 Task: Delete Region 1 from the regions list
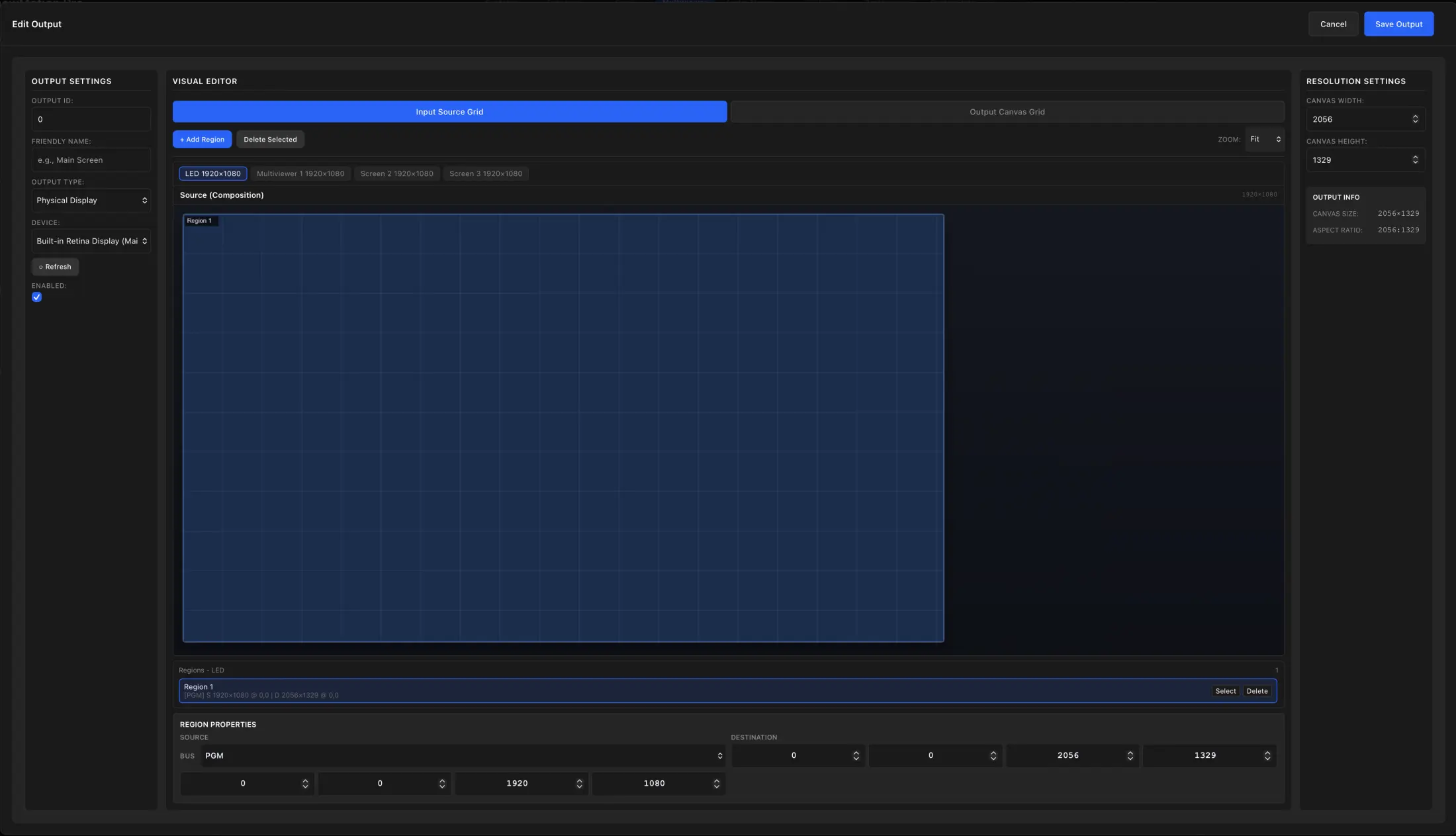point(1257,691)
